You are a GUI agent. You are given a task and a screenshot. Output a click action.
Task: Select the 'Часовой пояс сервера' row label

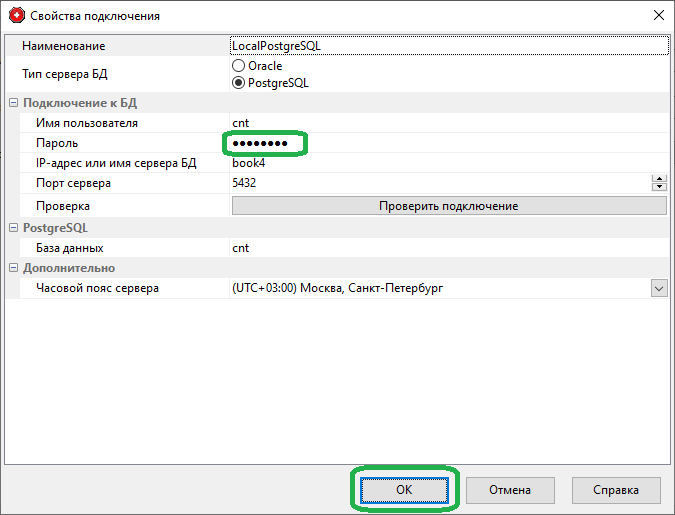[97, 288]
